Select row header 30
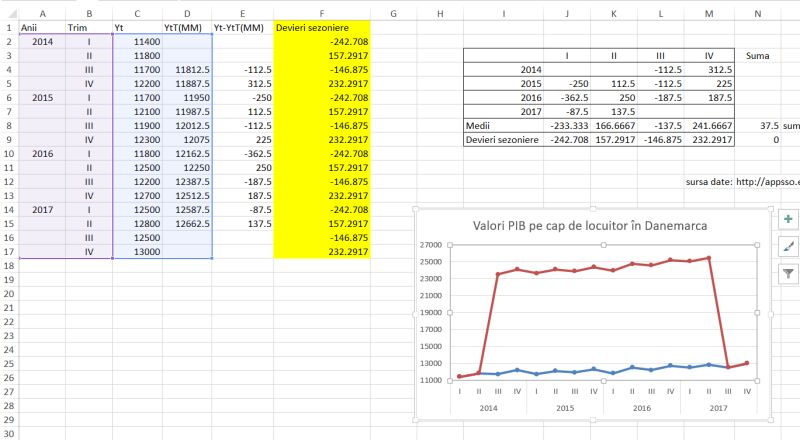Screen dimensions: 800x440 click(x=9, y=433)
